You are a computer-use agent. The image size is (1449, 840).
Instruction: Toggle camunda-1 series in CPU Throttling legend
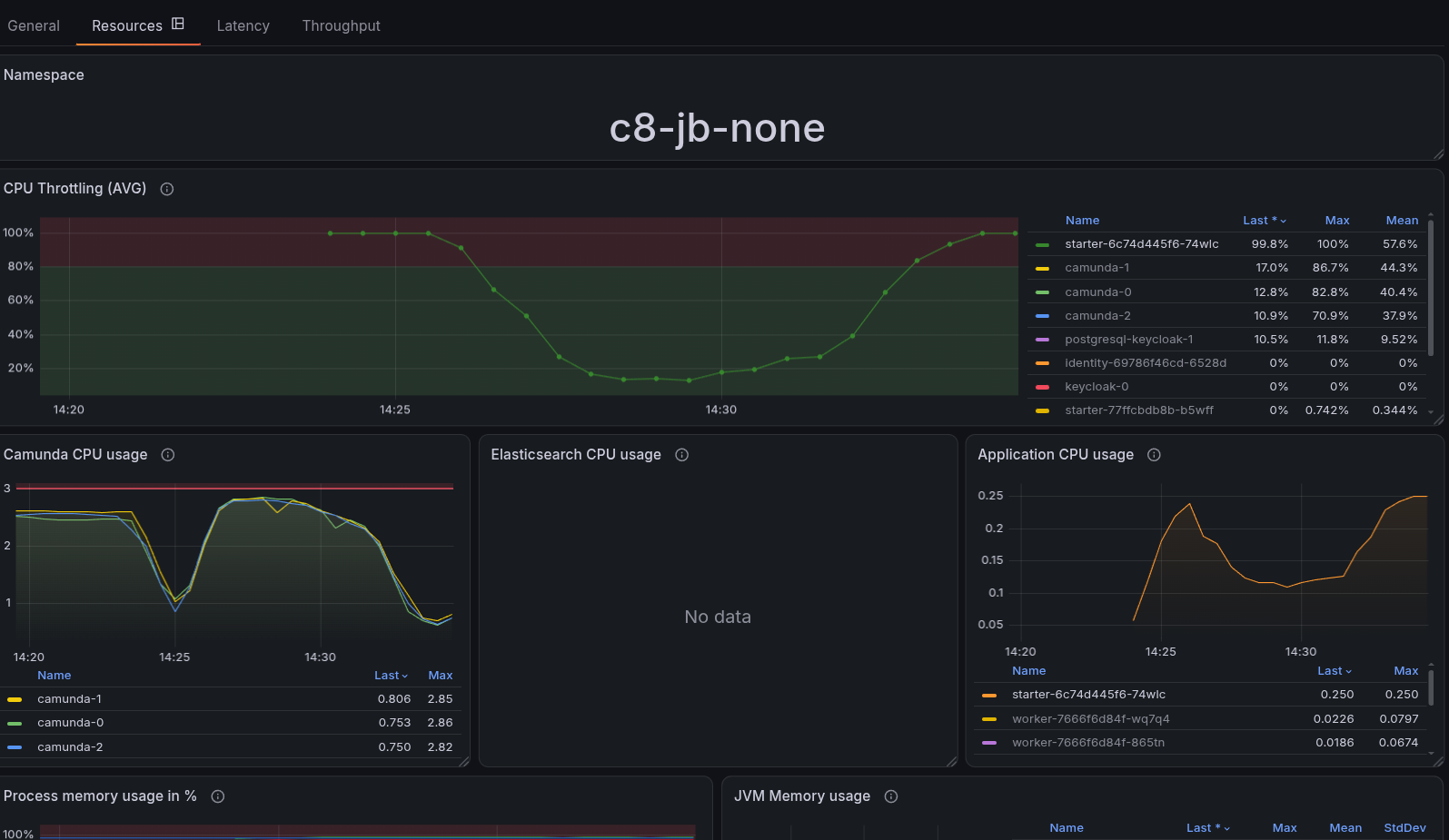1097,268
